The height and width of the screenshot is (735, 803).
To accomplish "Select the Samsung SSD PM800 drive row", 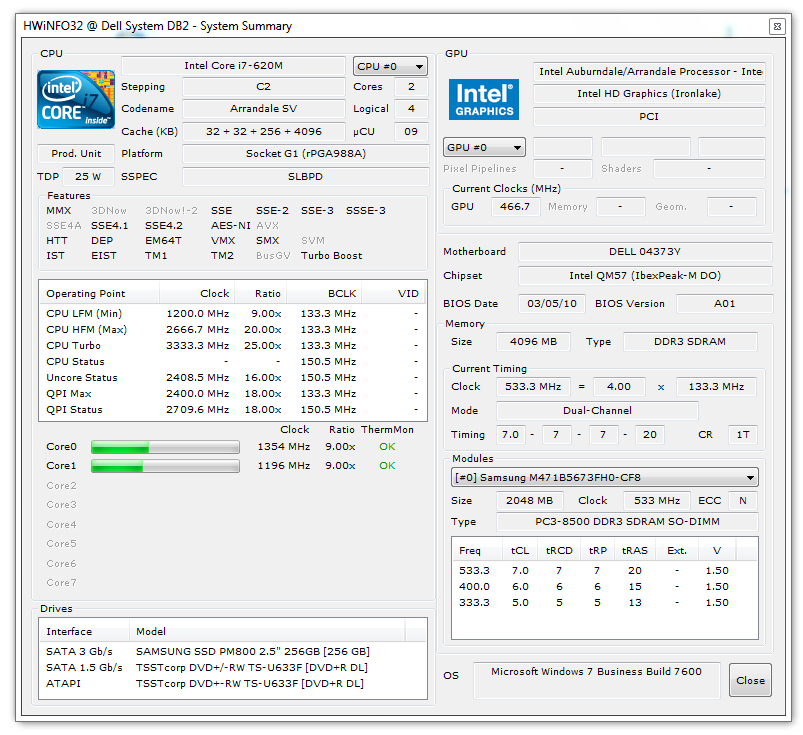I will coord(232,651).
